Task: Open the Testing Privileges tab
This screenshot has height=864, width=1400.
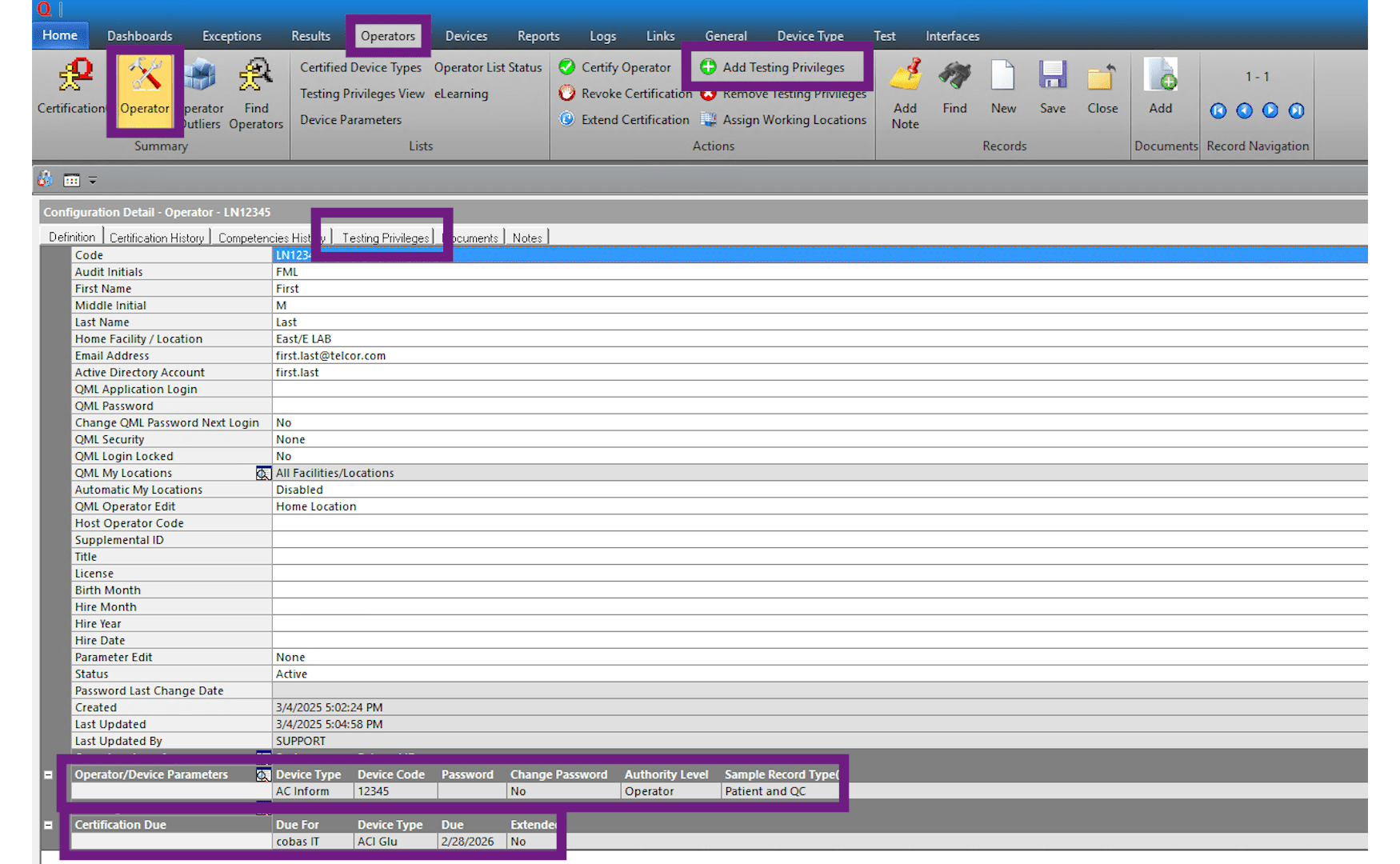Action: pos(386,238)
